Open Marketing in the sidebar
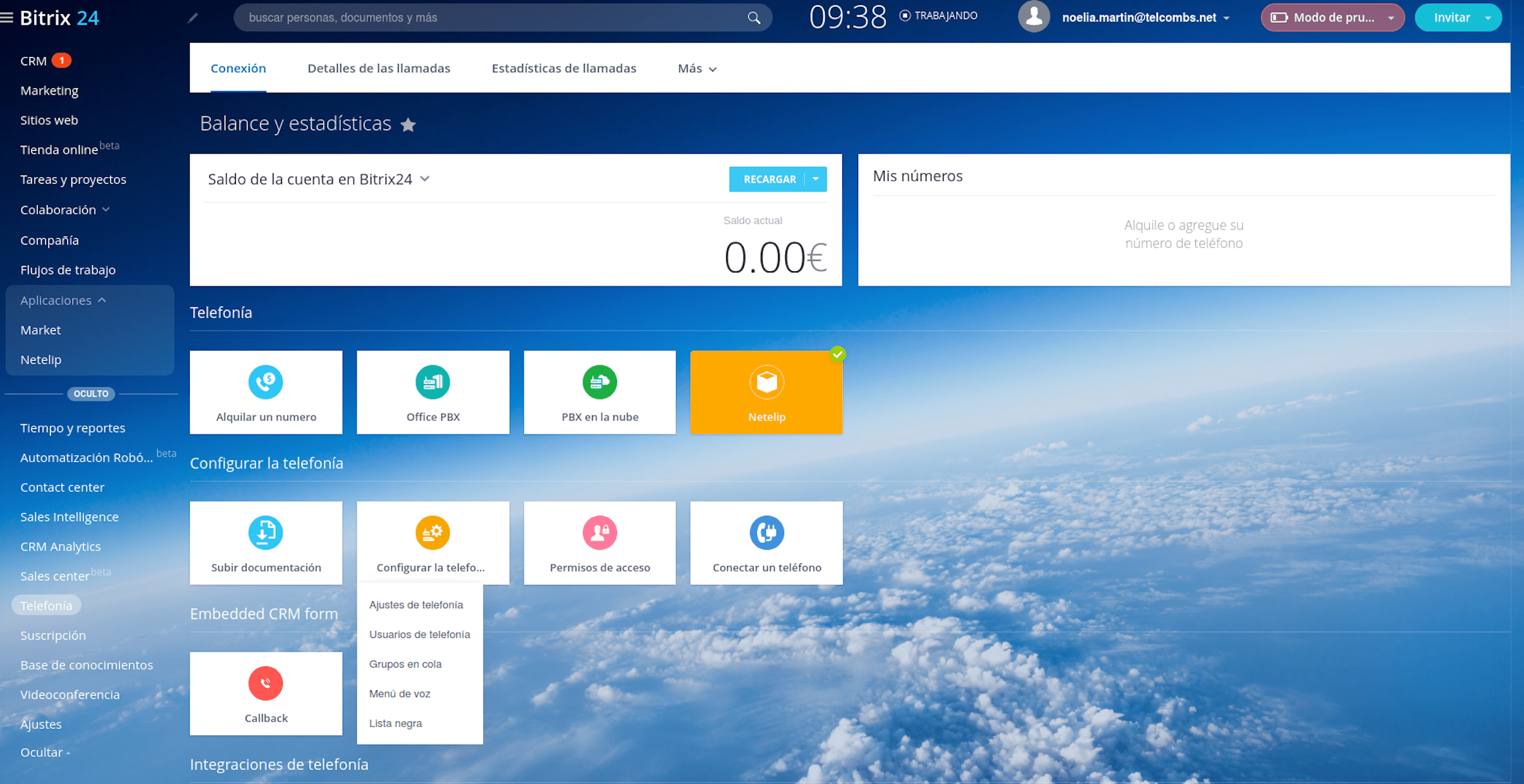Viewport: 1524px width, 784px height. 49,90
